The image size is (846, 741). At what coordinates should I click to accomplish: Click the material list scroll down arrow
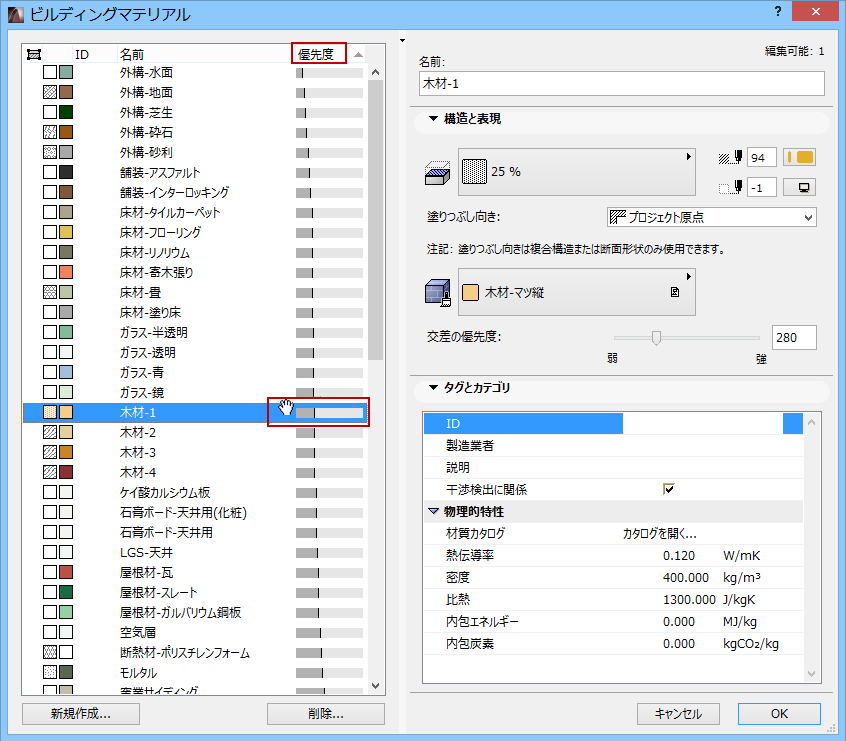pos(376,685)
